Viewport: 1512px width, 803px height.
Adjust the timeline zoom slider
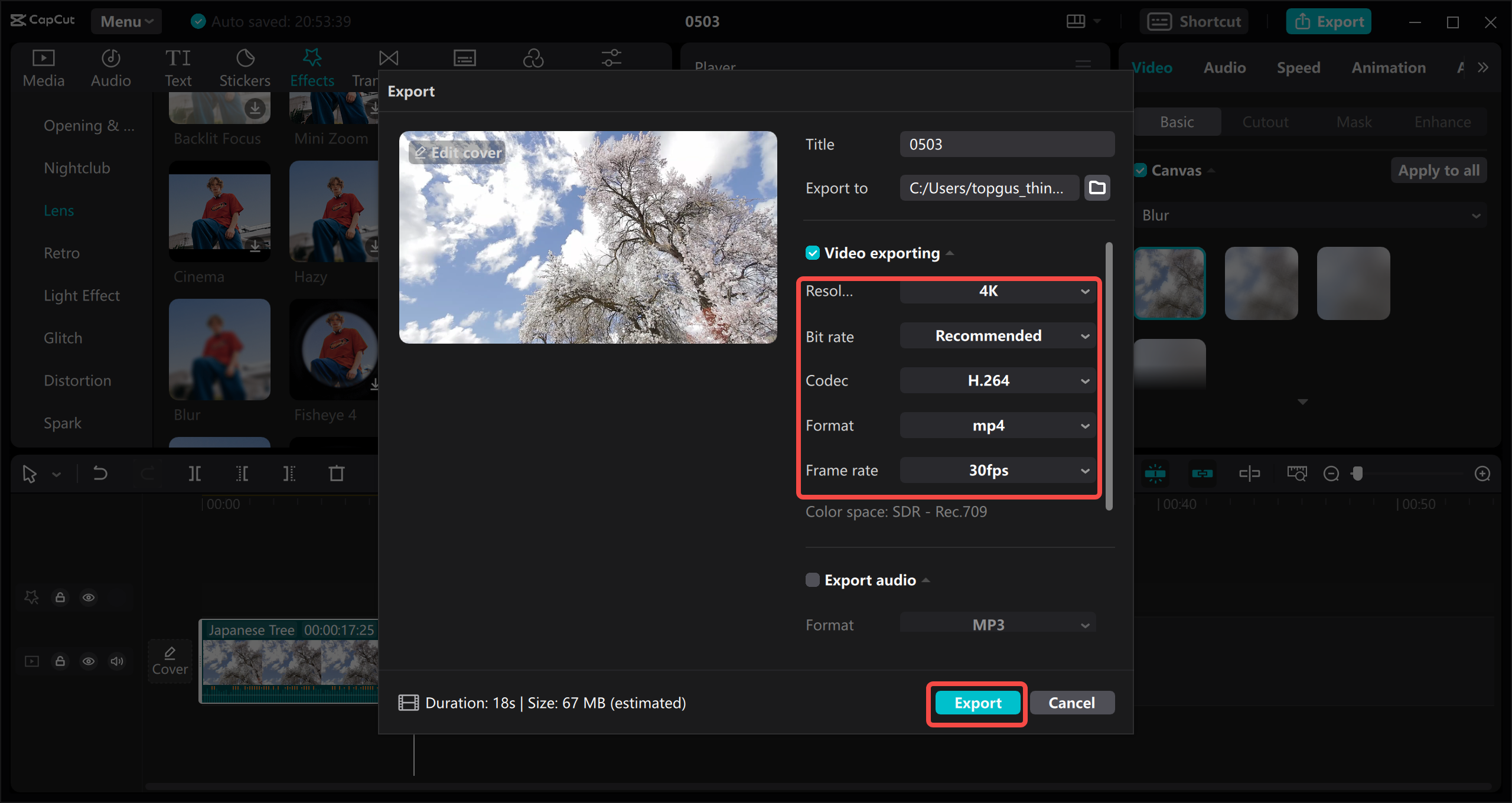click(x=1358, y=473)
